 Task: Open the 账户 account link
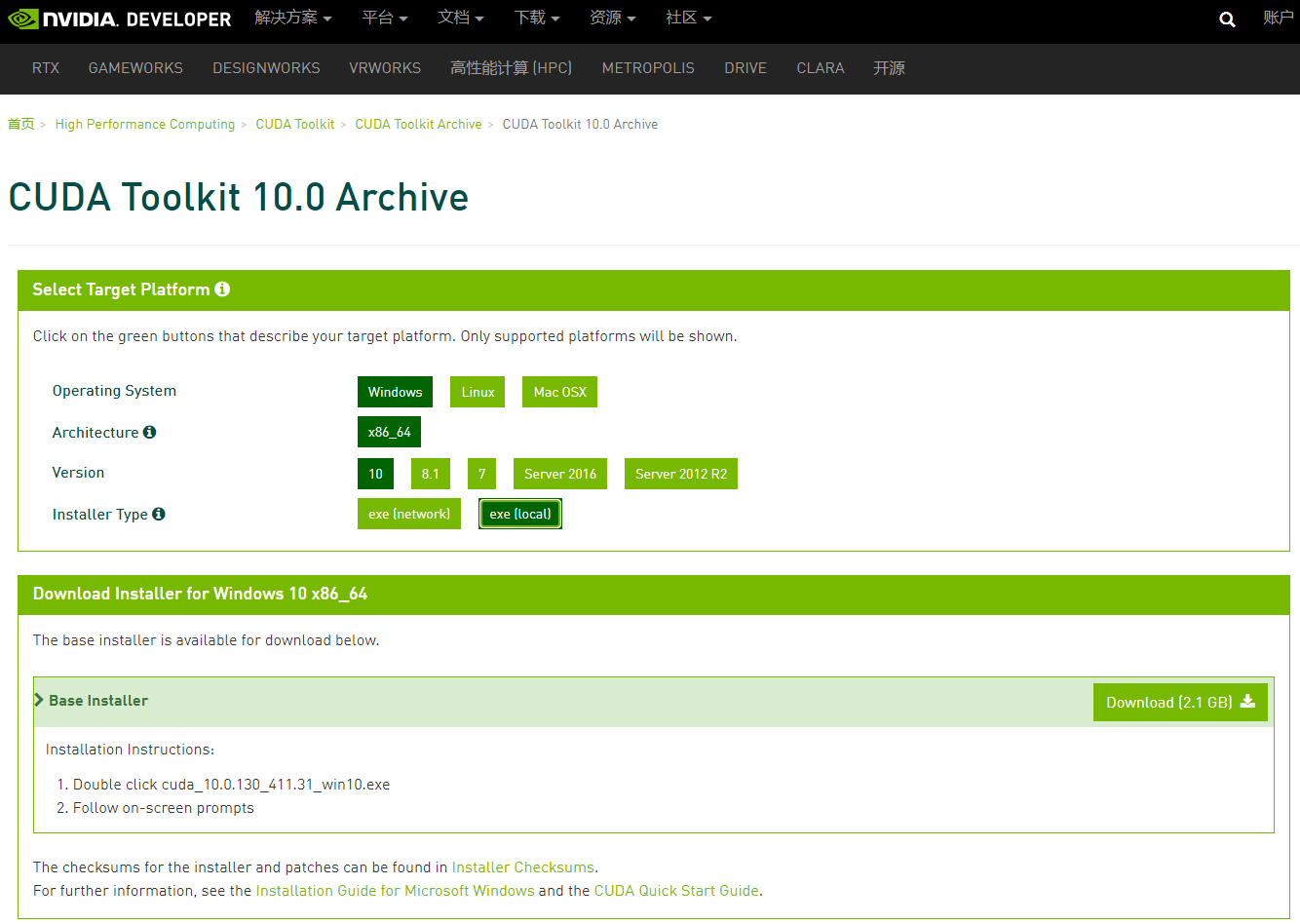click(x=1279, y=18)
